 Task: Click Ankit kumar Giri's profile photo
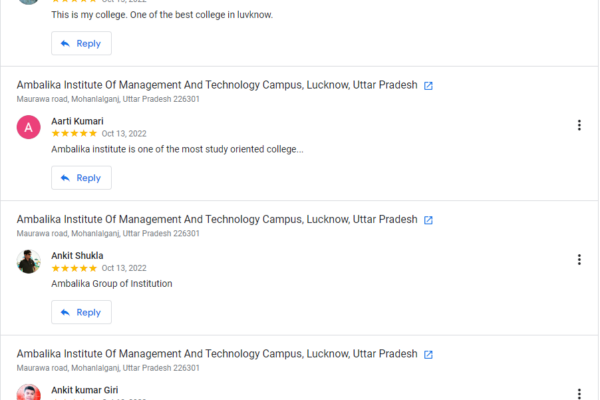point(29,392)
